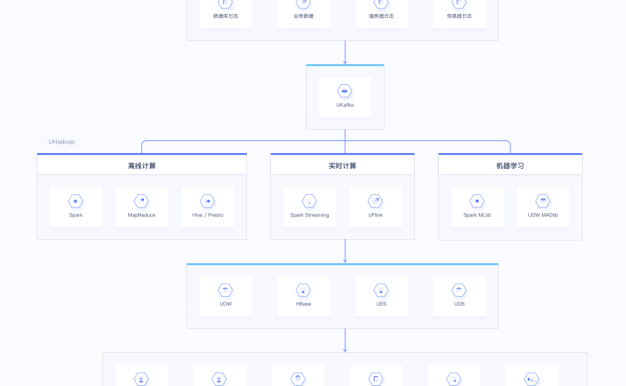
Task: Click the UKafka hexagon icon
Action: tap(345, 91)
